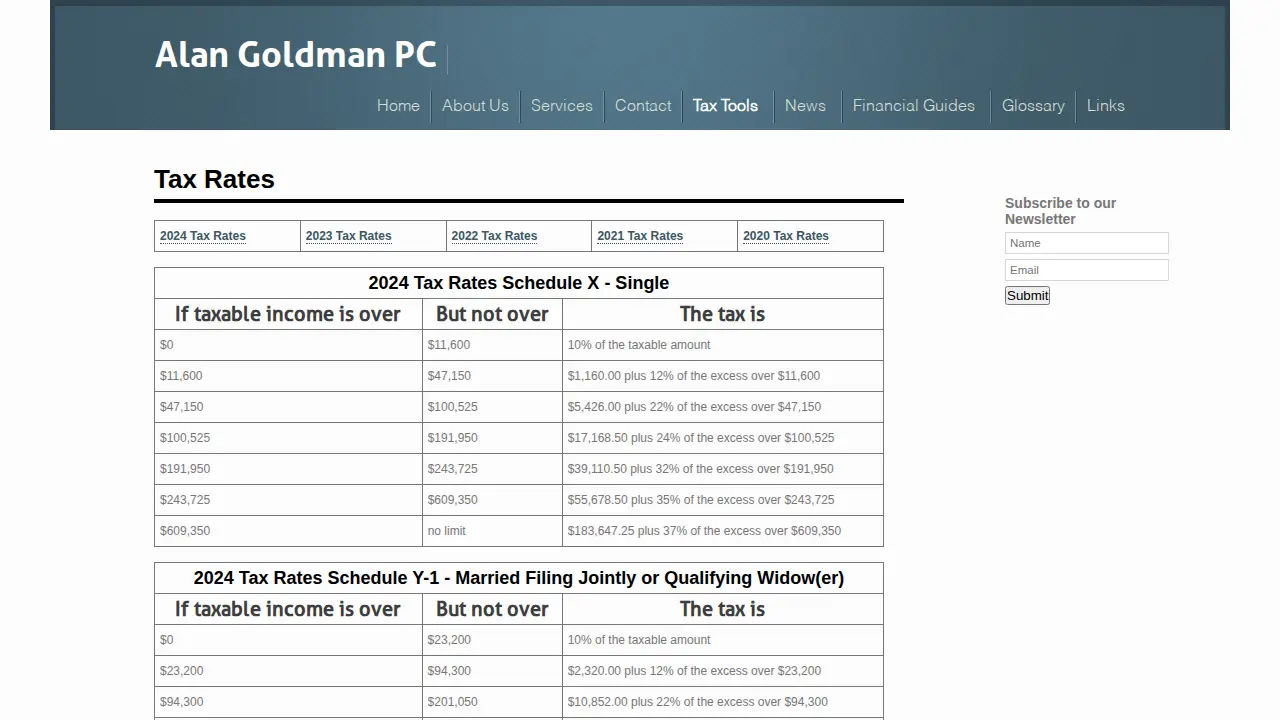Select the Tax Rates page heading
The height and width of the screenshot is (720, 1280).
pyautogui.click(x=214, y=179)
